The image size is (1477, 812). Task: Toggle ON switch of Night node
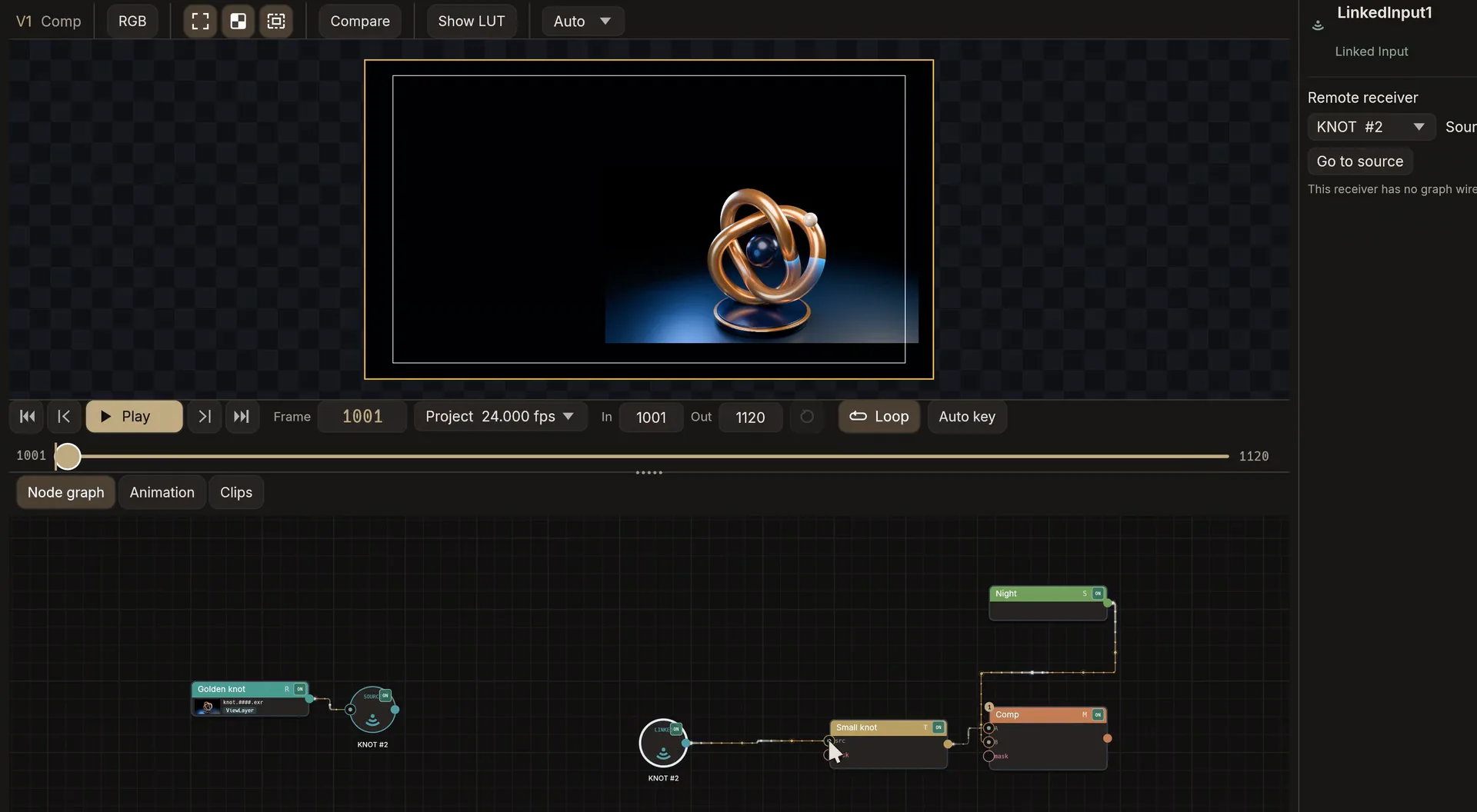(x=1098, y=594)
